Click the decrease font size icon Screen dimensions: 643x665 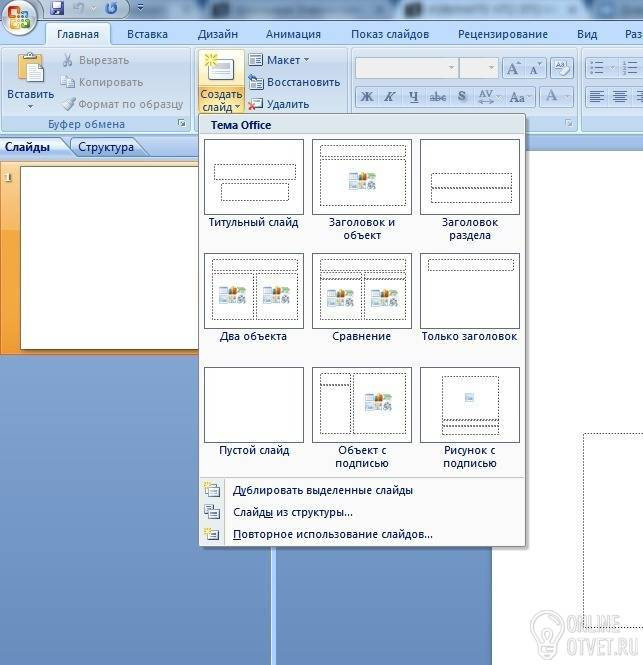click(535, 68)
